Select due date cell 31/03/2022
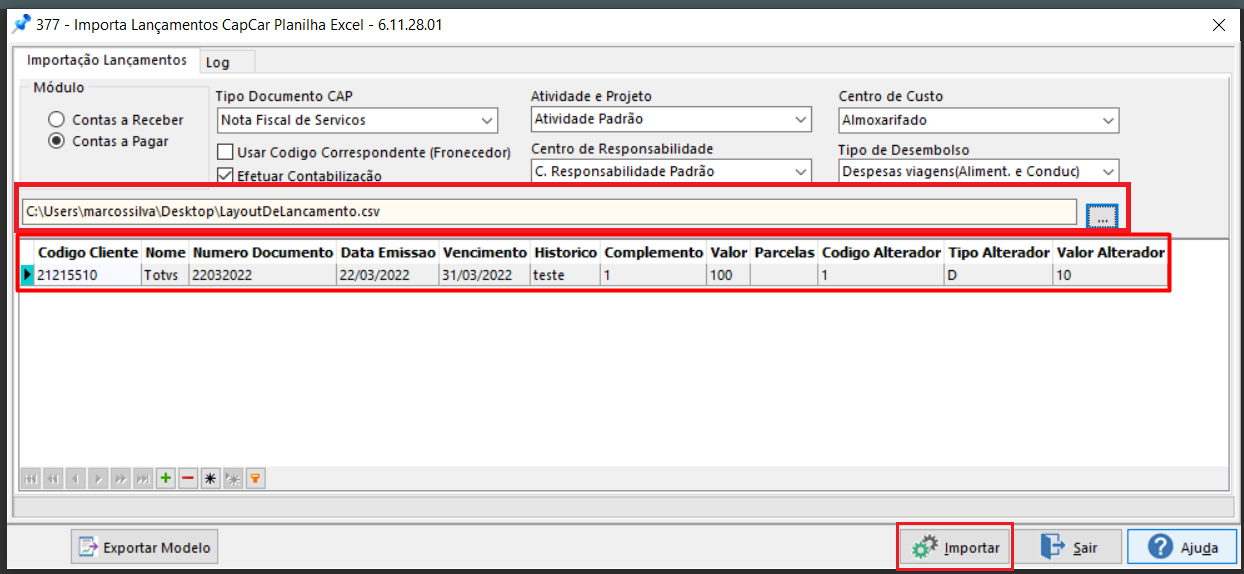1244x574 pixels. (485, 275)
